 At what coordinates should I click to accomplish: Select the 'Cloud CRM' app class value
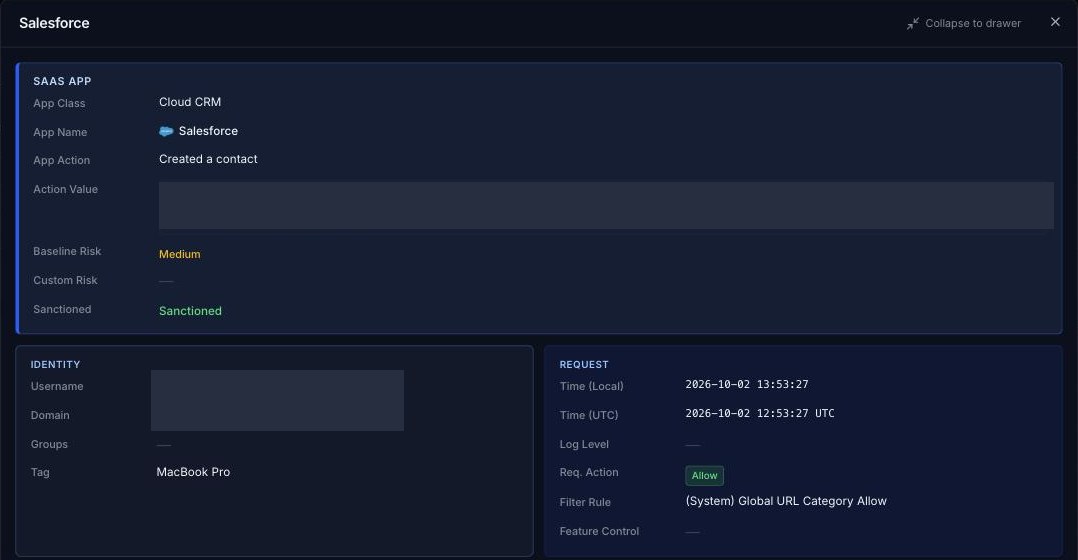[x=190, y=102]
